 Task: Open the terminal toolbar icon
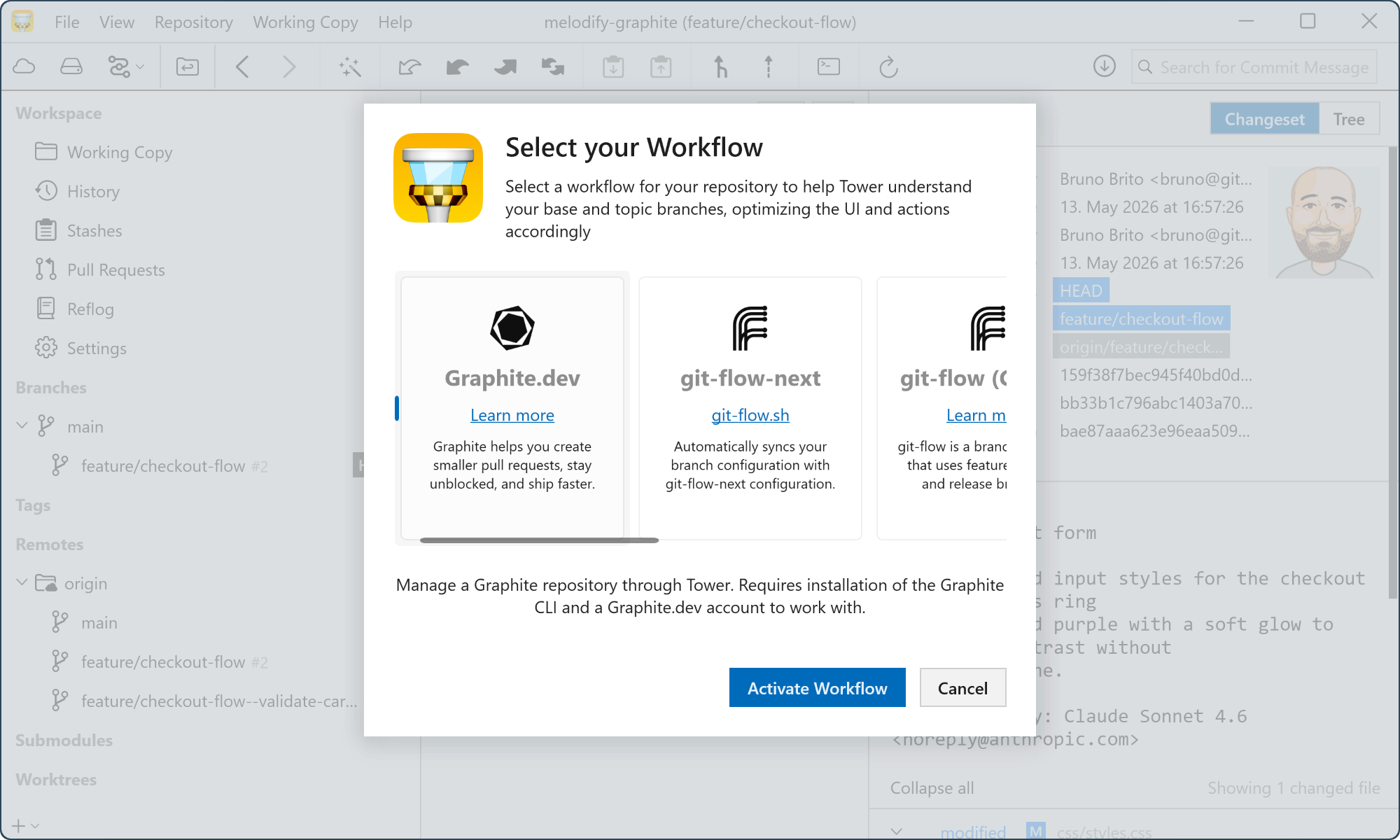(829, 66)
